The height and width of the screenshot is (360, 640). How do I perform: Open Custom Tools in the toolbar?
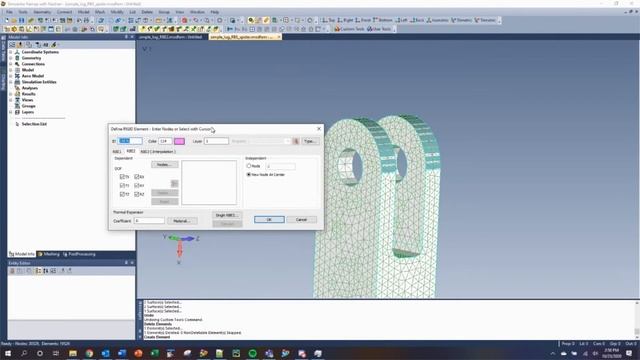[x=349, y=29]
